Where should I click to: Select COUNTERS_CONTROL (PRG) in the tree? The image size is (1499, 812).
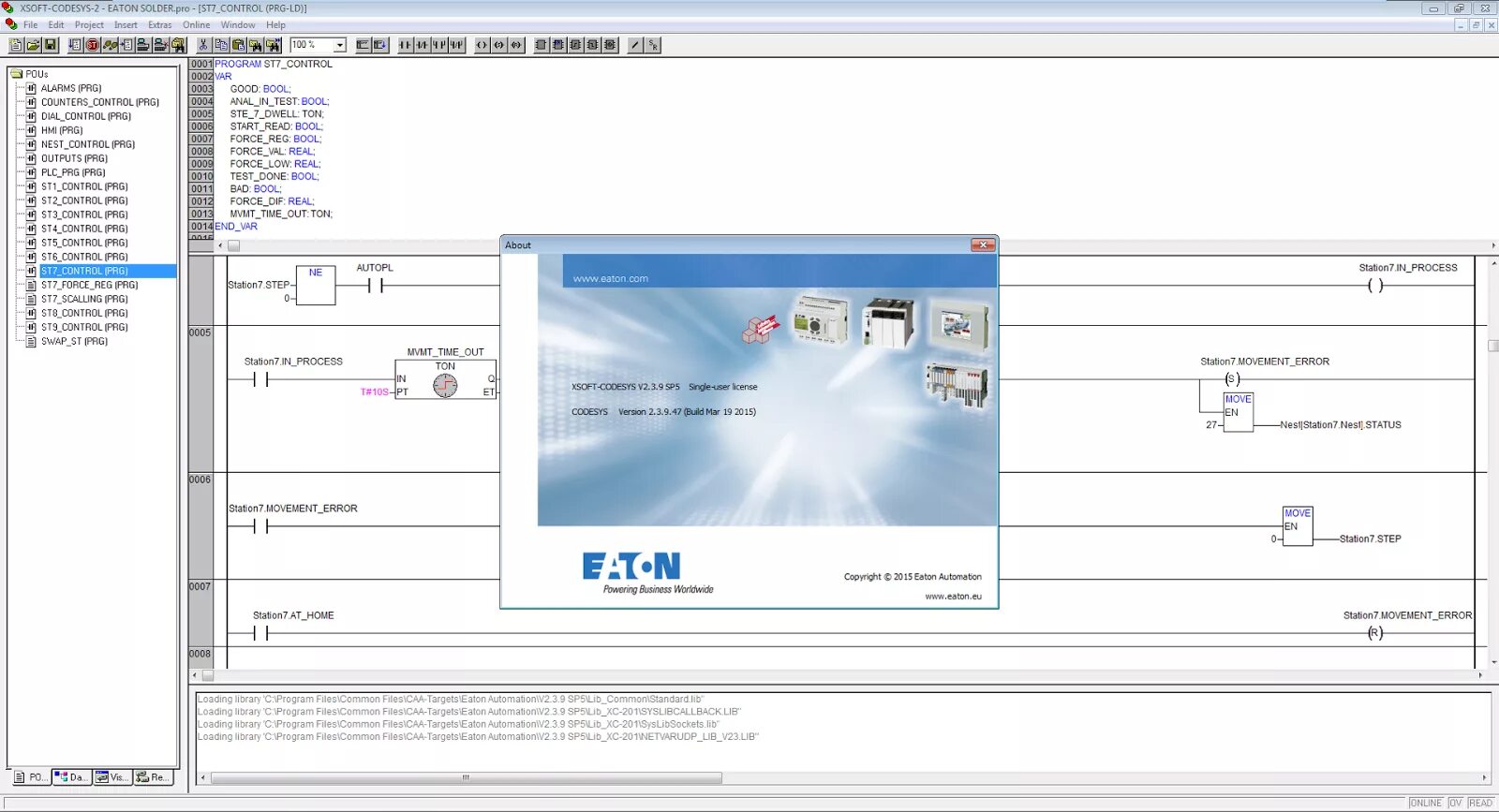pyautogui.click(x=100, y=102)
